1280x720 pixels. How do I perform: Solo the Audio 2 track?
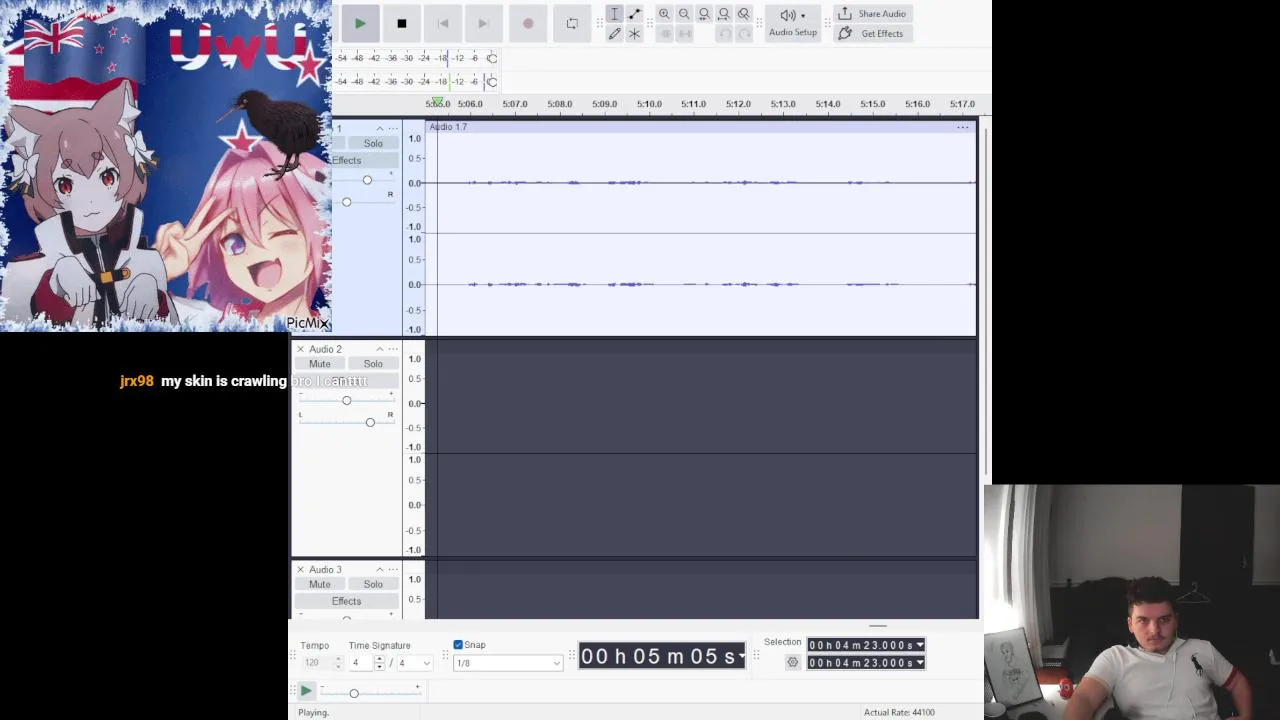[x=373, y=364]
